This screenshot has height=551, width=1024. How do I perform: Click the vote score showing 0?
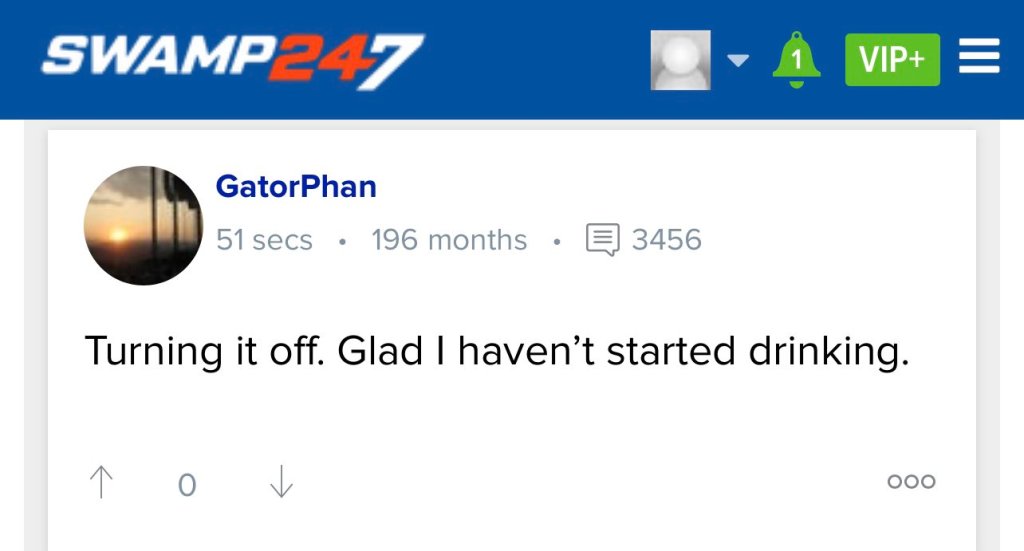point(186,485)
